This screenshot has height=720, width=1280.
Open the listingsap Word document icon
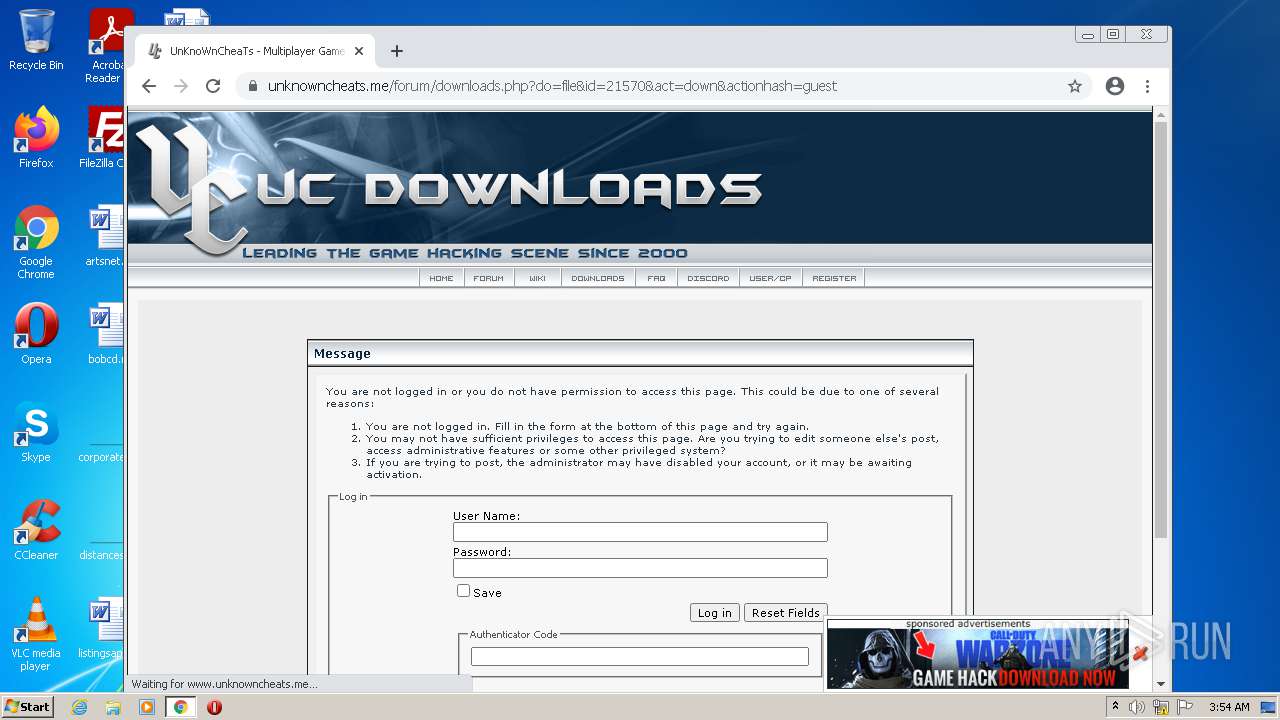[x=102, y=628]
